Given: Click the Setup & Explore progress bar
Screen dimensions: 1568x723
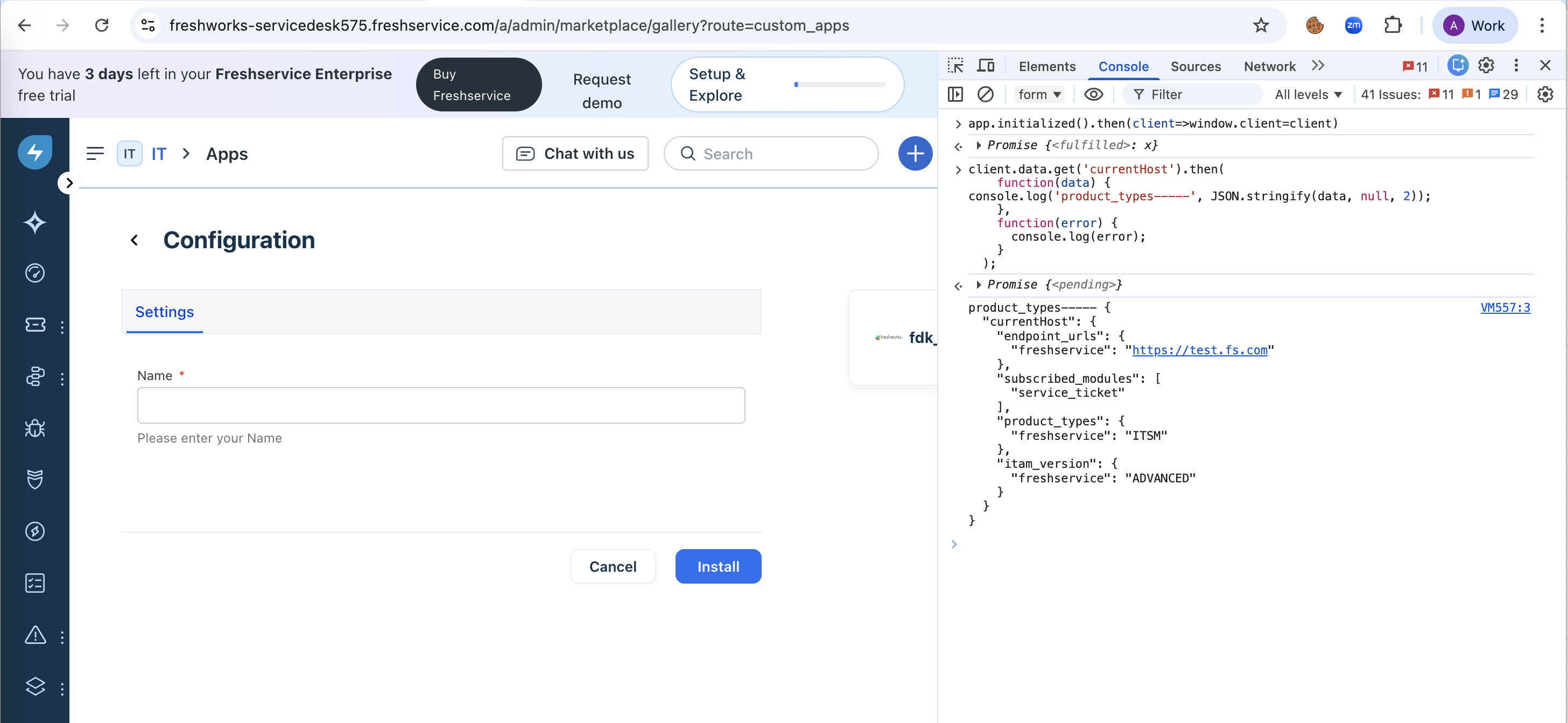Looking at the screenshot, I should point(840,85).
